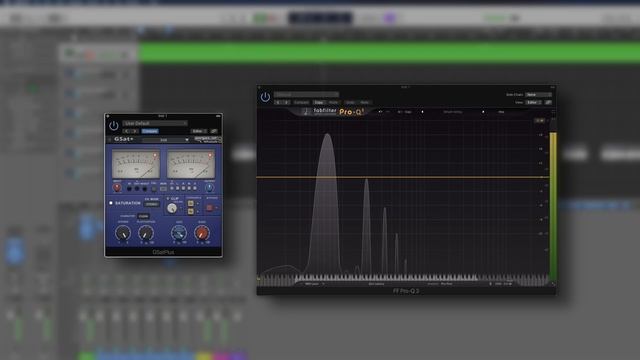Open the Analyzer Pre+Post menu in Pro-Q 3
Image resolution: width=640 pixels, height=360 pixels.
tap(440, 284)
